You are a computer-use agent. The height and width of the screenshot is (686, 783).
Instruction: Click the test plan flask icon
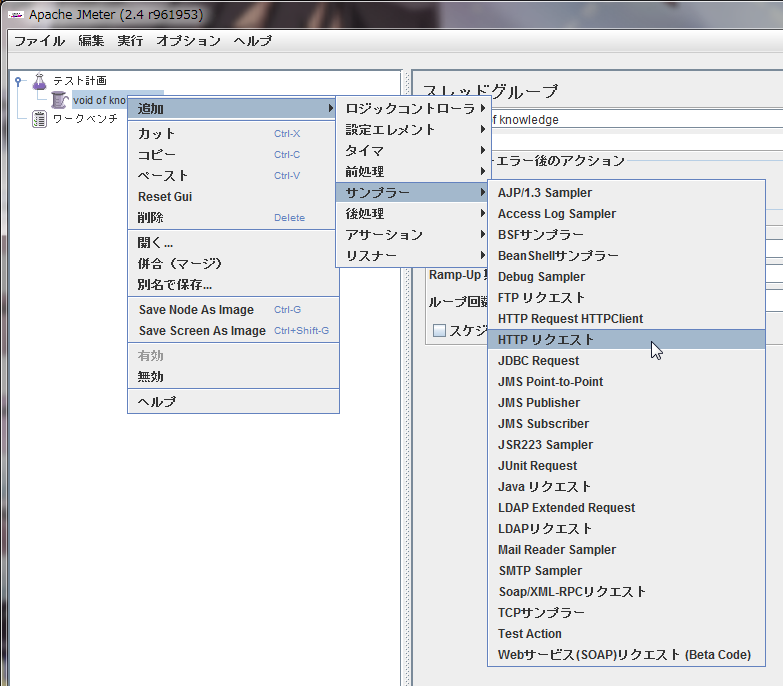[x=39, y=81]
